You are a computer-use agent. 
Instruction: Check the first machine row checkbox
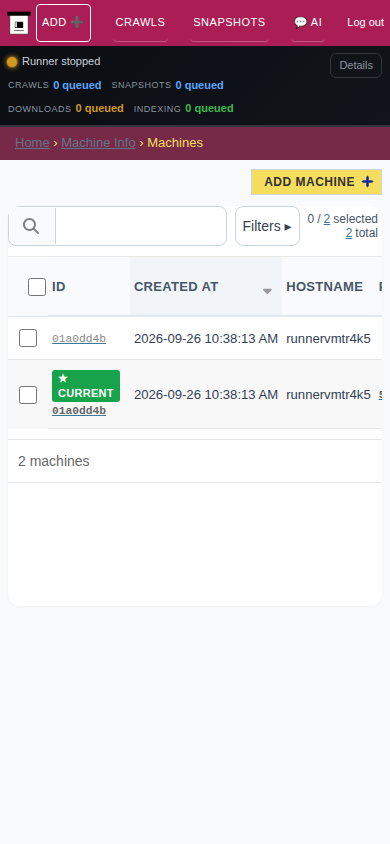[x=28, y=338]
